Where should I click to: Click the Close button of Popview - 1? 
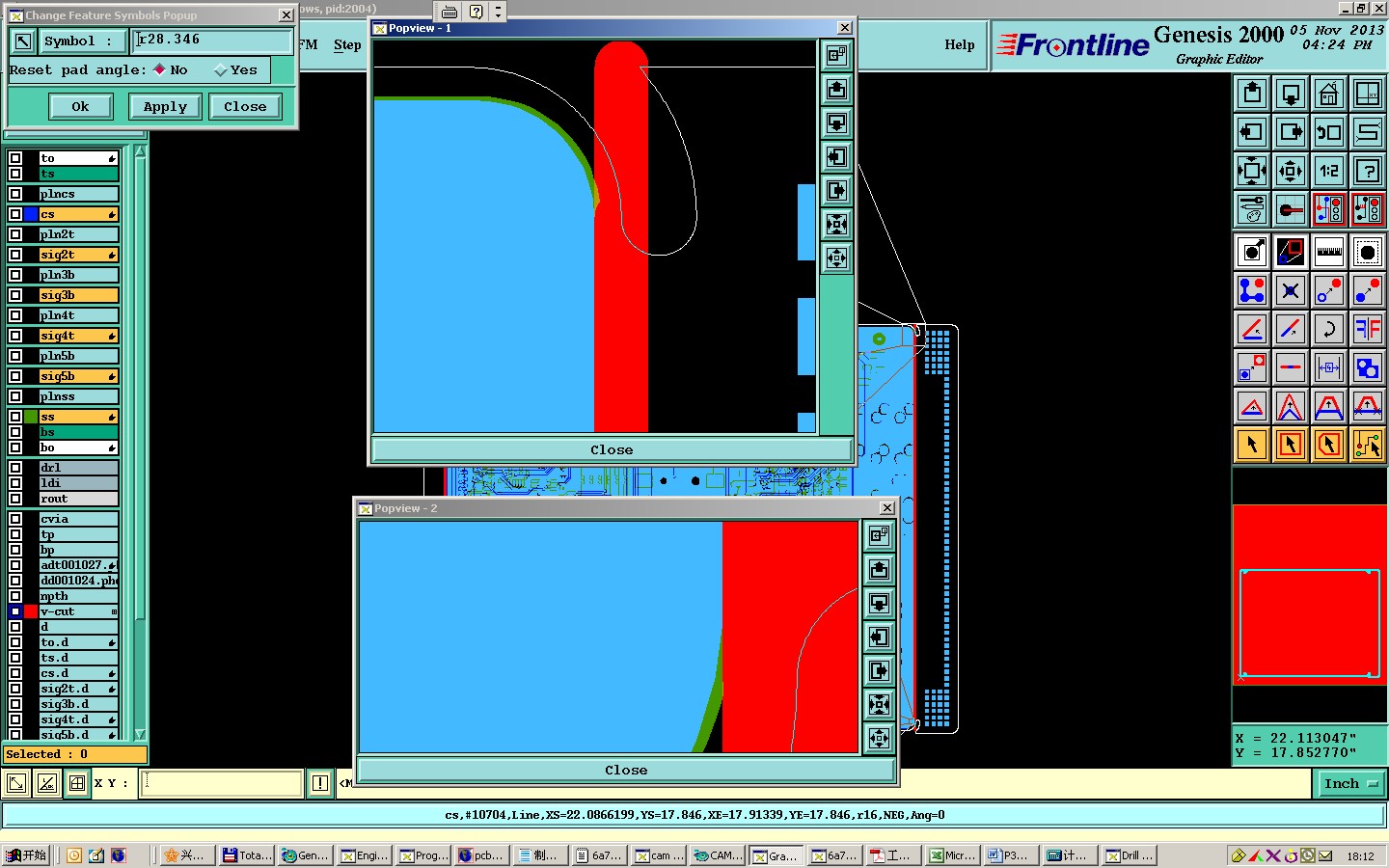tap(612, 449)
